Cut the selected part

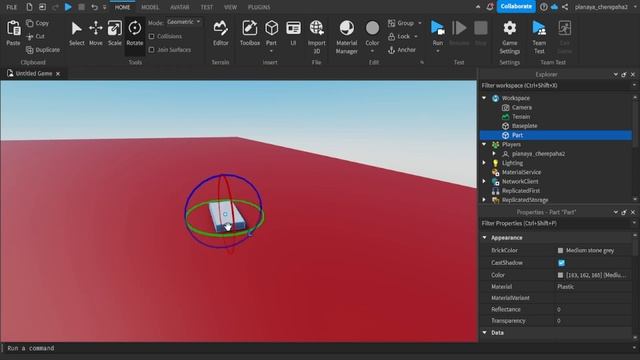(x=35, y=36)
